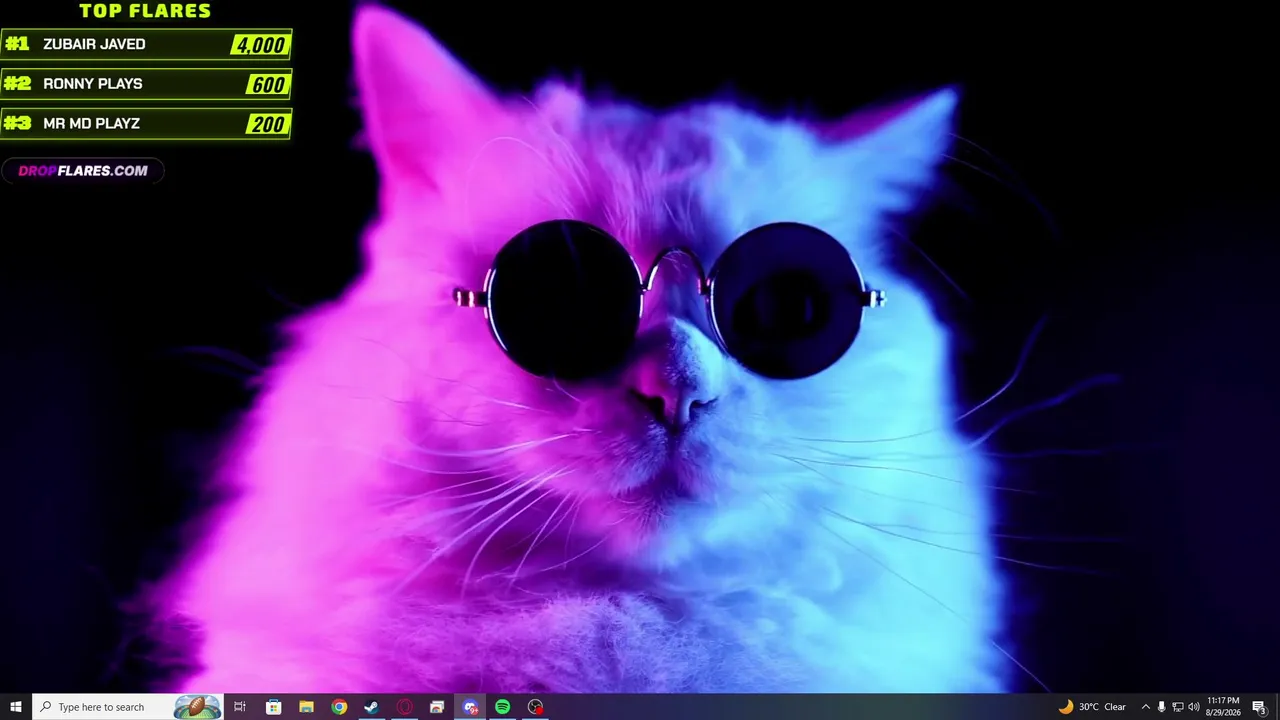Open File Explorer from the taskbar
This screenshot has width=1280, height=720.
click(306, 707)
